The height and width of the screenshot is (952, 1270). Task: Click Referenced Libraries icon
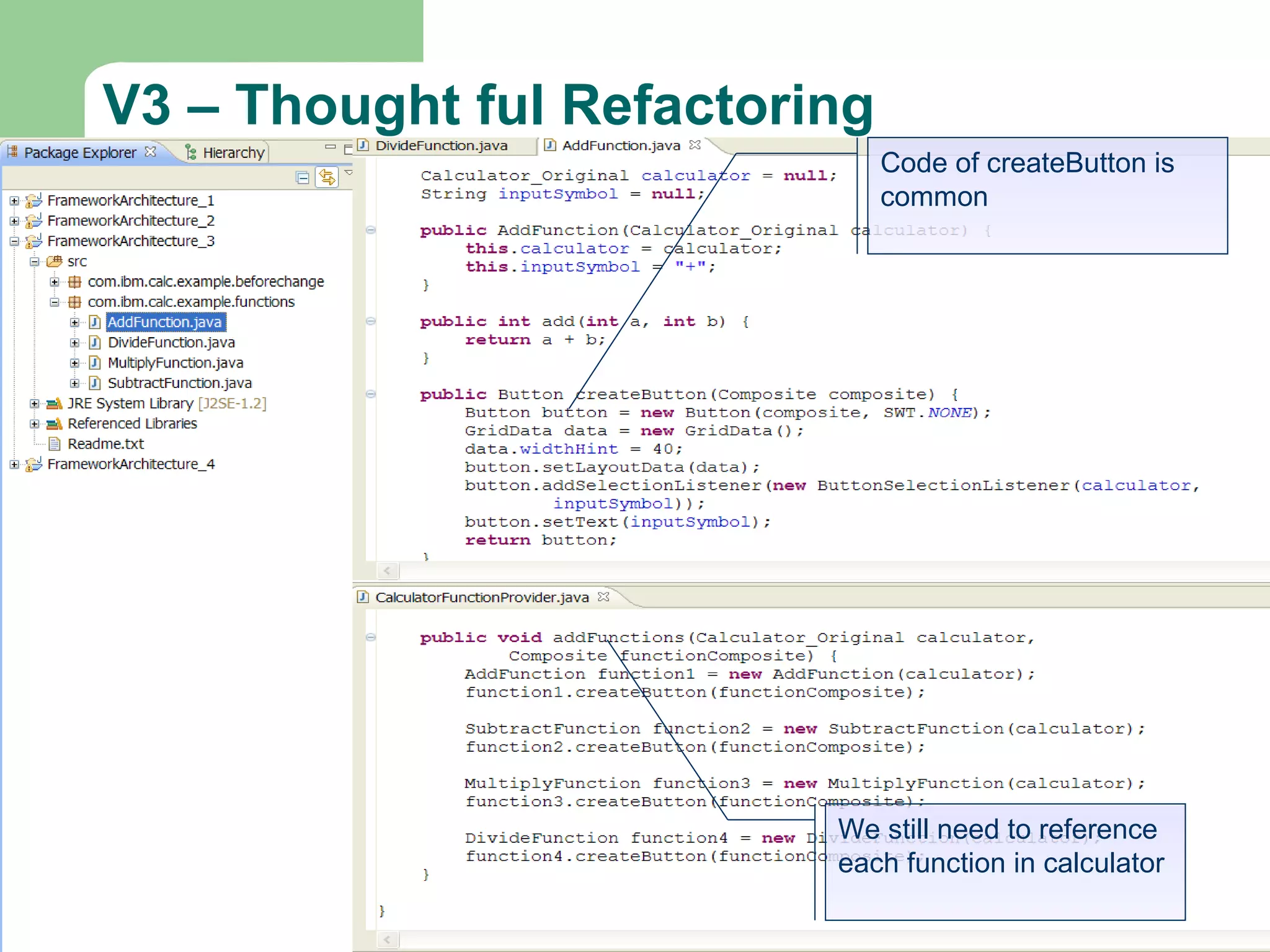click(x=55, y=424)
